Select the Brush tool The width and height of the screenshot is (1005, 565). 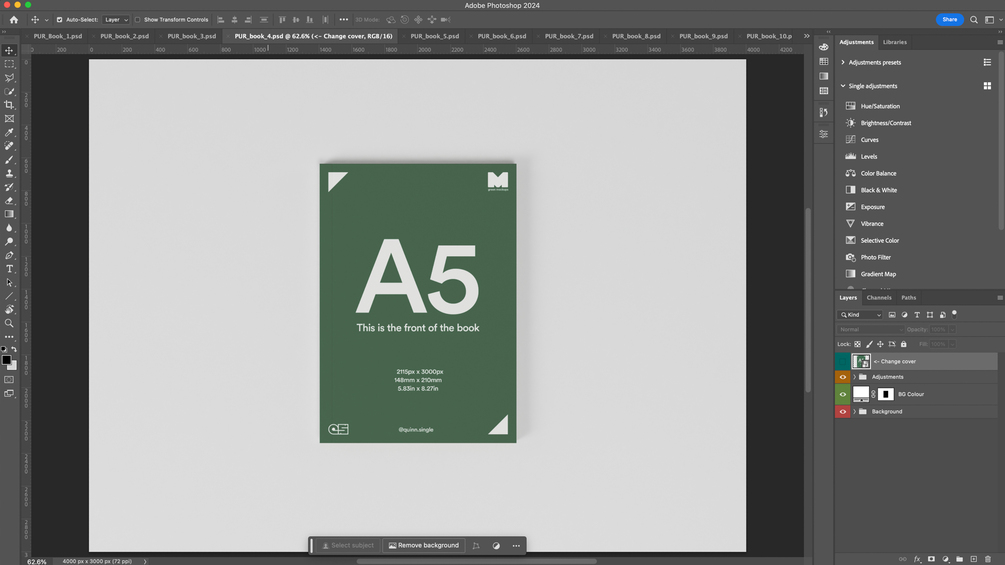pos(9,160)
